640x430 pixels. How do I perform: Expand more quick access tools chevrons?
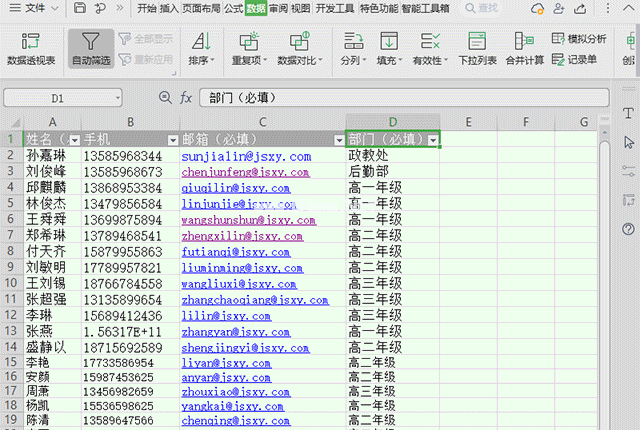click(120, 8)
